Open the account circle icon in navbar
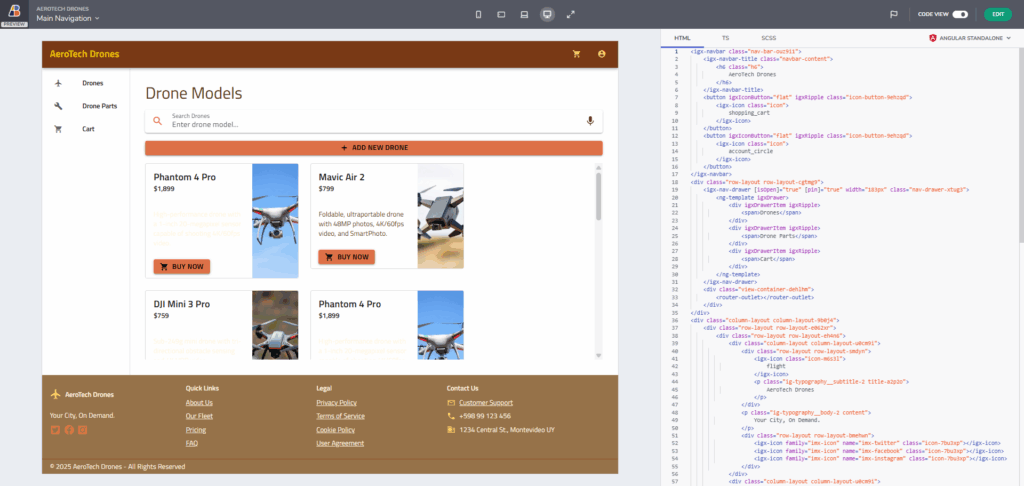Screen dimensions: 1024x486 601,54
